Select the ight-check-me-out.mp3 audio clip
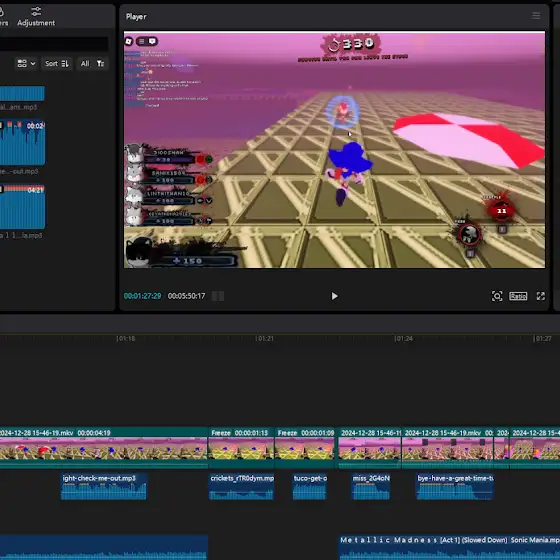 (x=104, y=486)
